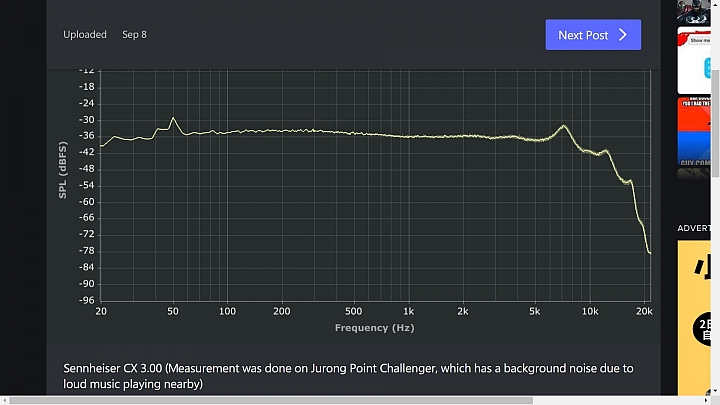Image resolution: width=720 pixels, height=405 pixels.
Task: Click the horizontal scrollbar thumb at bottom
Action: coord(271,400)
